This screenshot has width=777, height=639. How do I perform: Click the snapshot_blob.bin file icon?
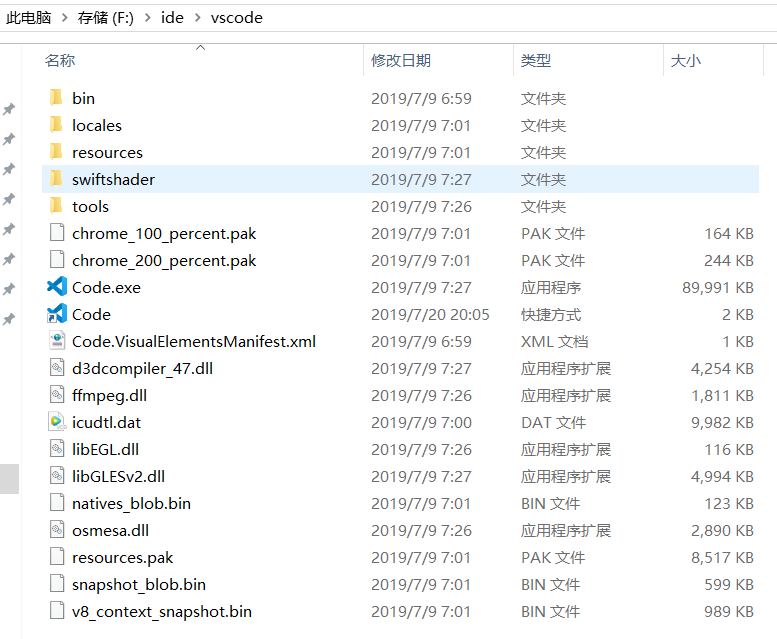tap(57, 584)
